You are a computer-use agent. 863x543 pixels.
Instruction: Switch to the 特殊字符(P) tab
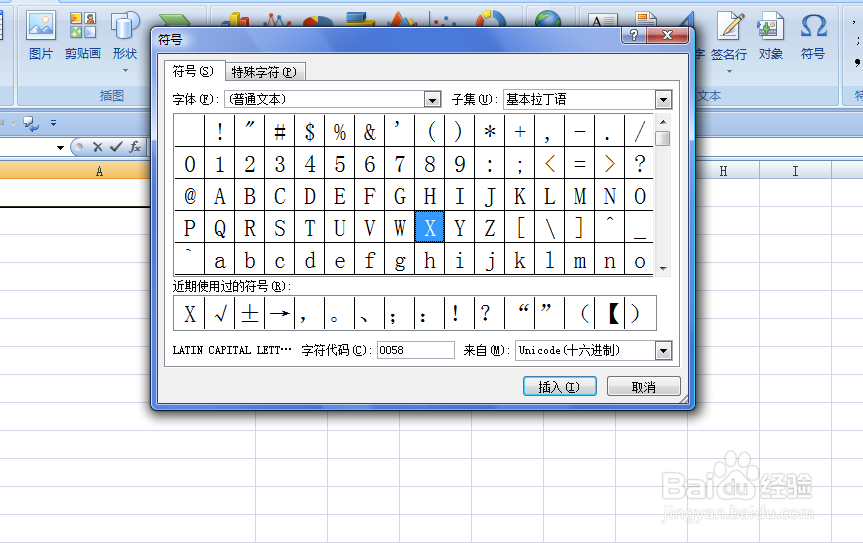pyautogui.click(x=264, y=72)
